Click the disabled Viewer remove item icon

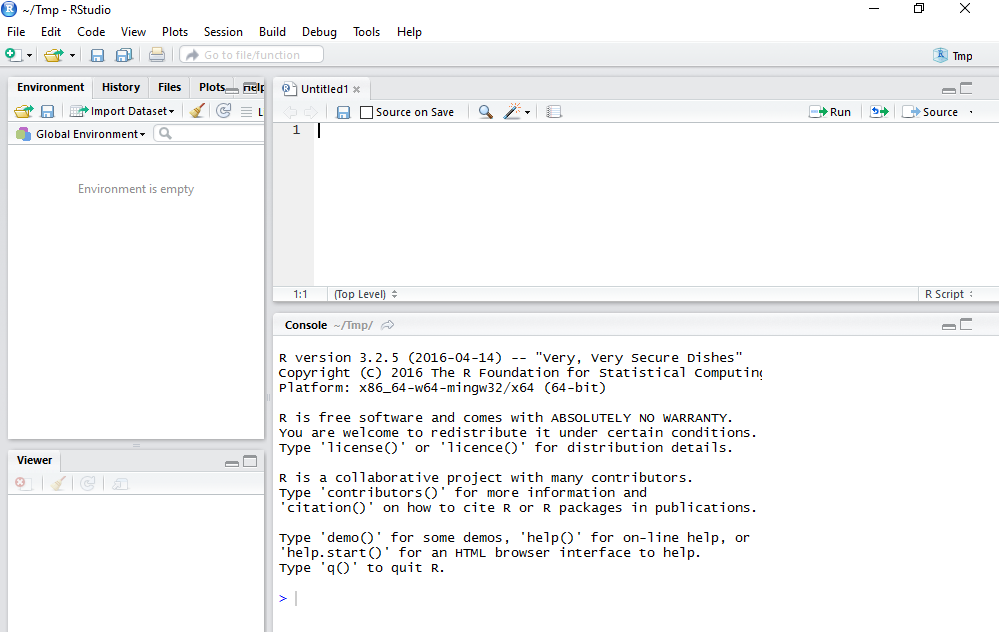click(24, 484)
